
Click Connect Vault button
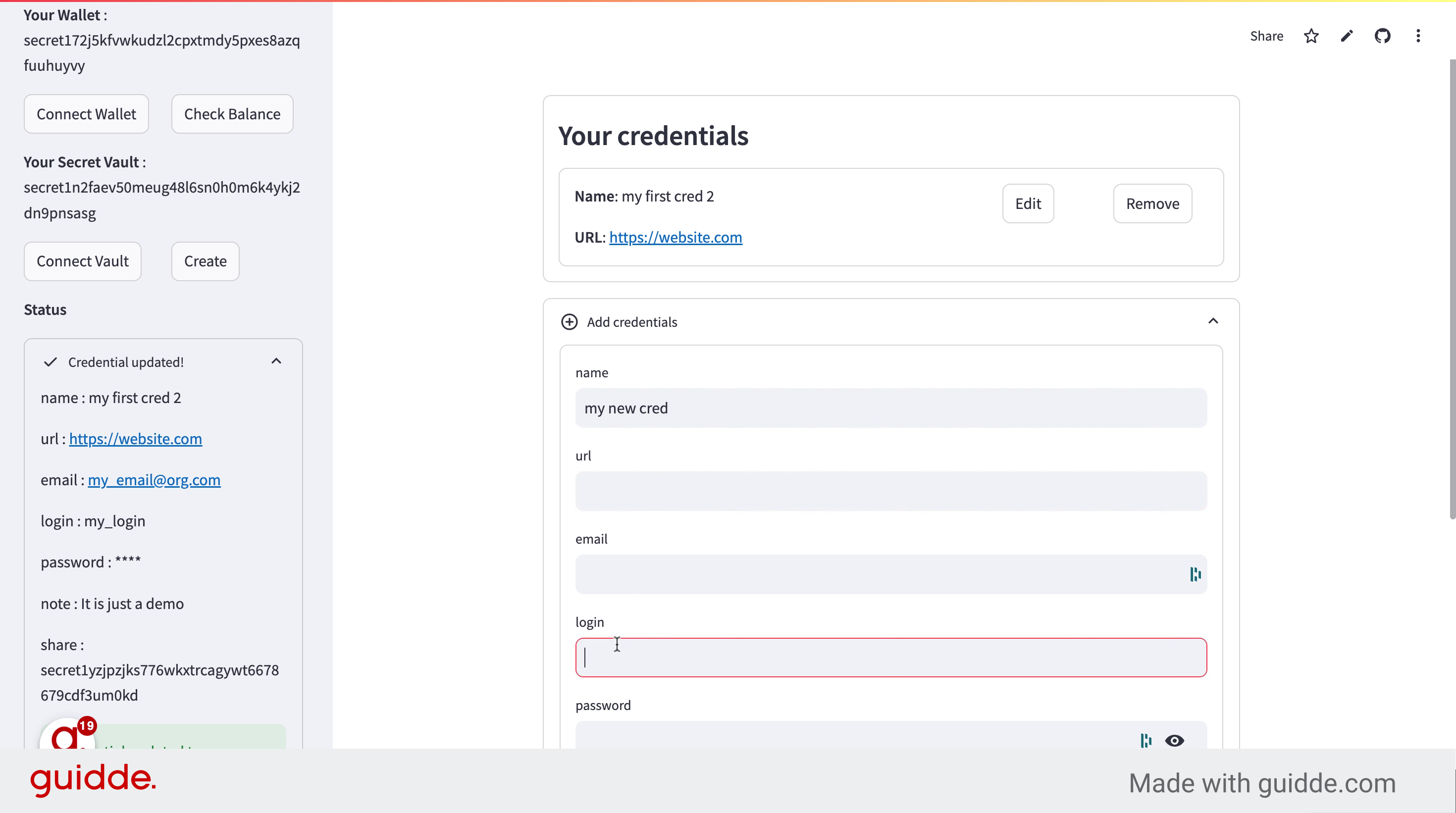pyautogui.click(x=82, y=261)
